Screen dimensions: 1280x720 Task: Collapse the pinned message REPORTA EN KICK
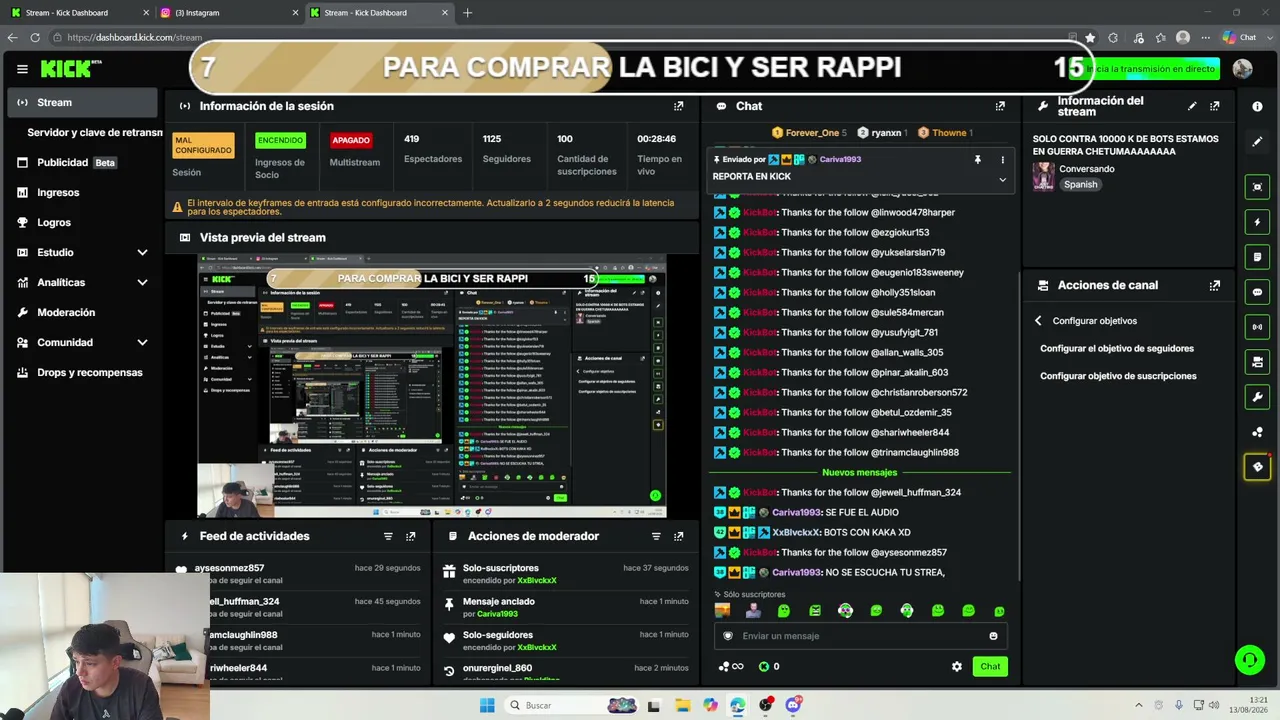point(1002,179)
